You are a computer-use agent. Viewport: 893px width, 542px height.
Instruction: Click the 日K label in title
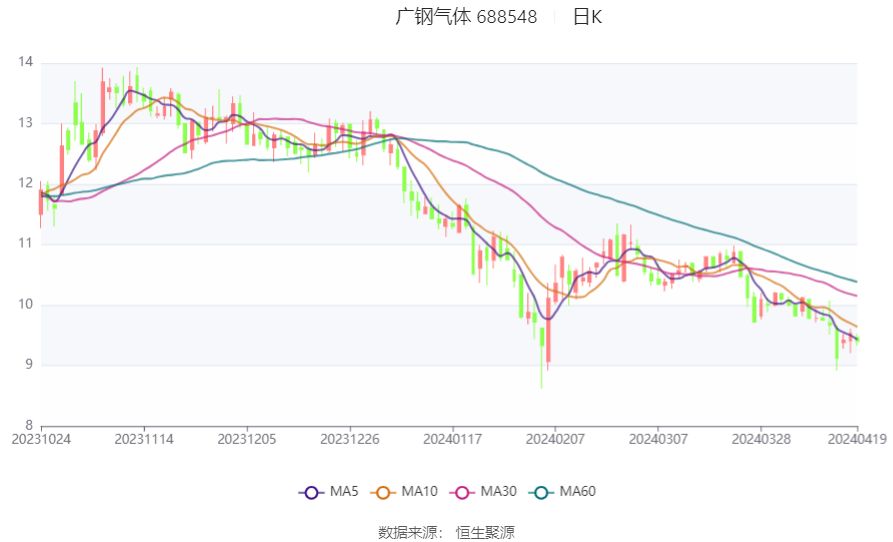point(587,17)
